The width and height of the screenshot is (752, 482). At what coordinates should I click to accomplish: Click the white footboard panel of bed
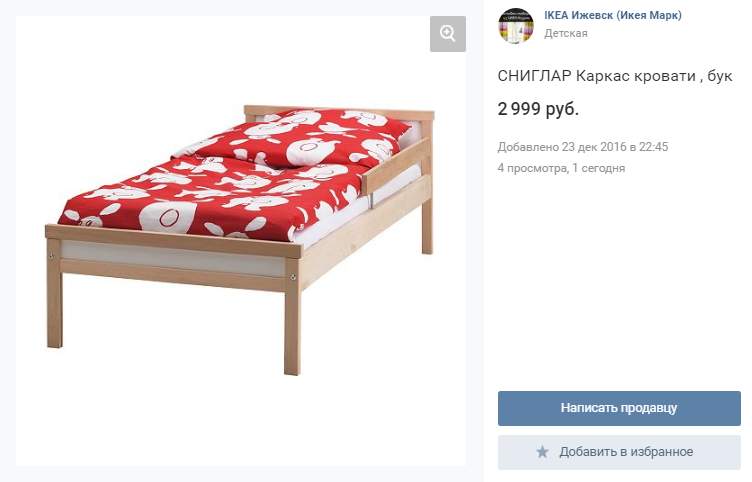click(173, 260)
